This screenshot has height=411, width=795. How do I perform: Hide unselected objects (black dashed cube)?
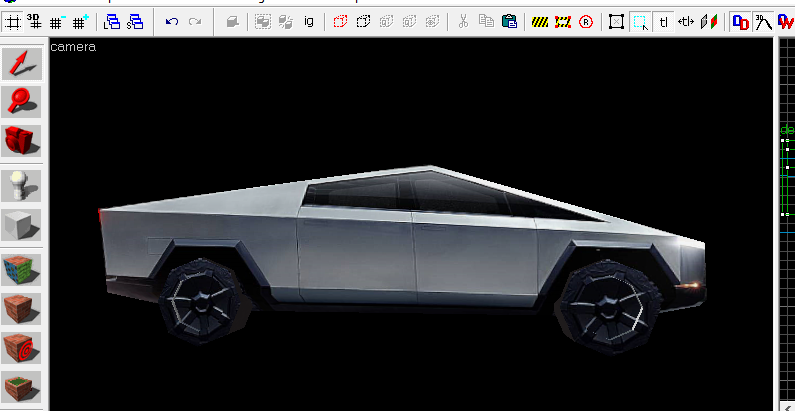(x=363, y=22)
